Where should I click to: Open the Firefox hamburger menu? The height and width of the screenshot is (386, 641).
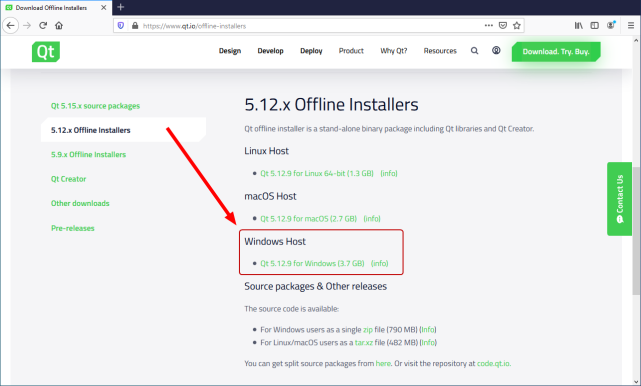631,25
